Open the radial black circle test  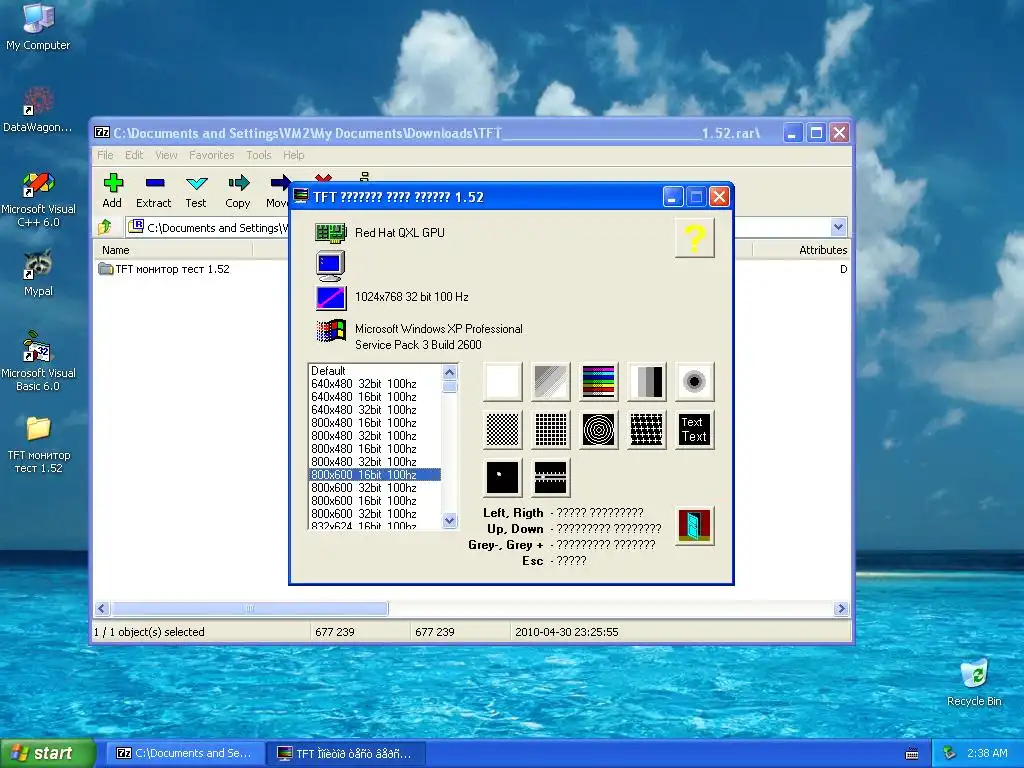tap(694, 381)
